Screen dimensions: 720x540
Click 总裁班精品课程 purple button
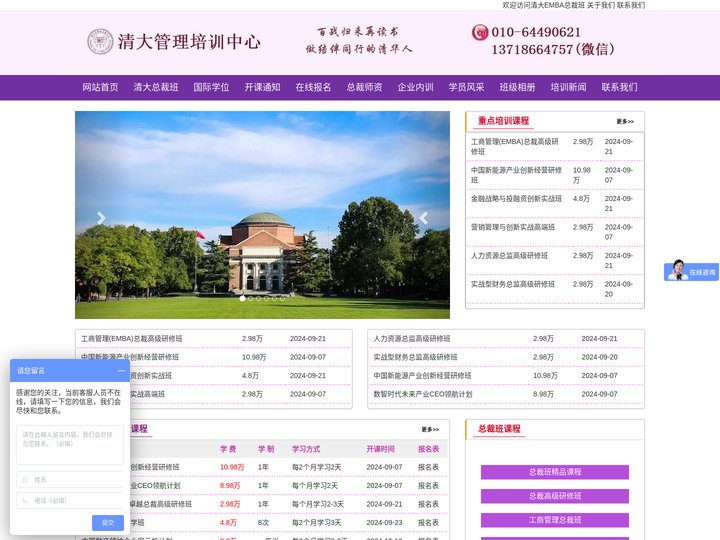(555, 472)
